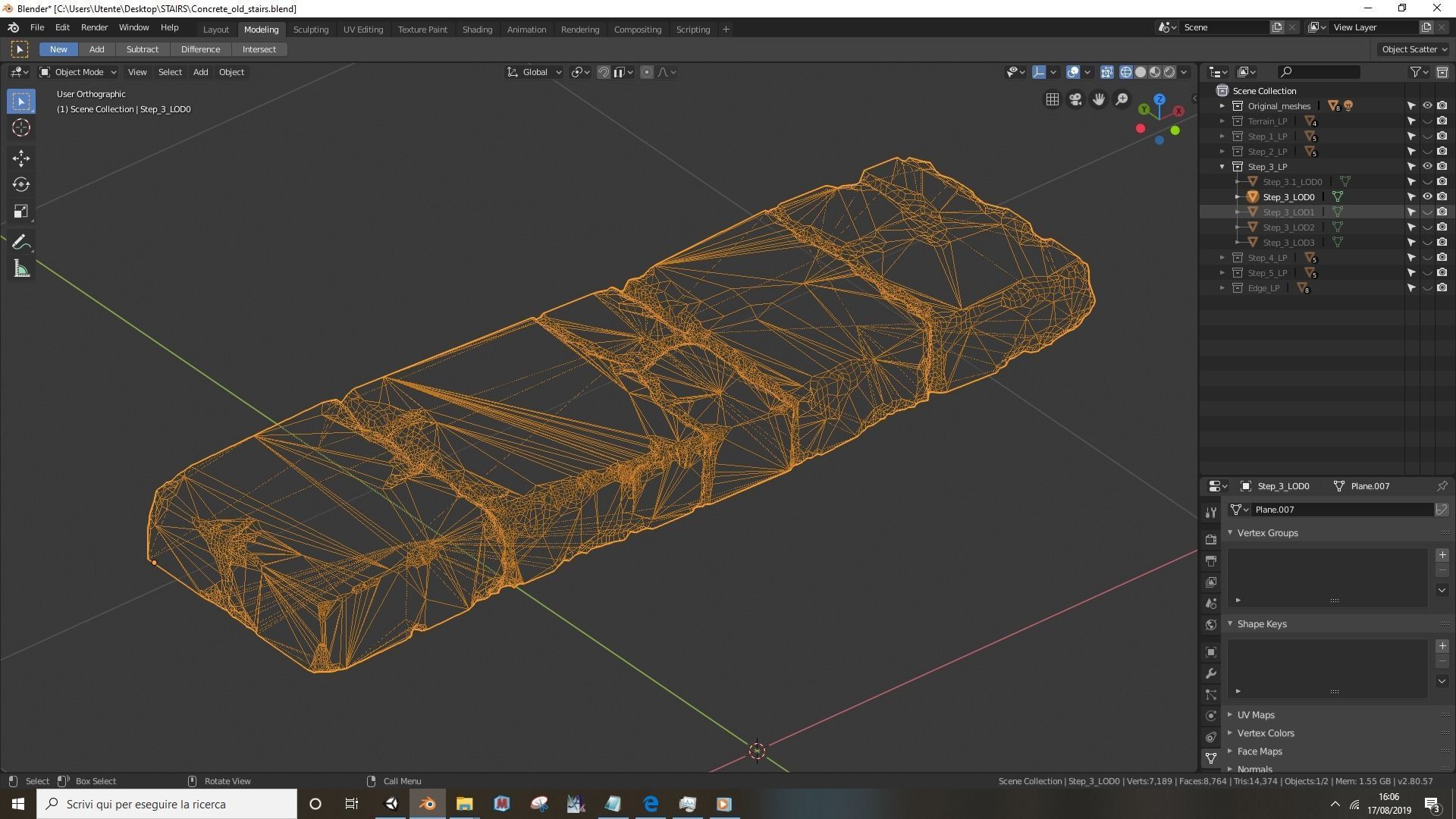Activate the 3D Cursor tool

pos(21,127)
